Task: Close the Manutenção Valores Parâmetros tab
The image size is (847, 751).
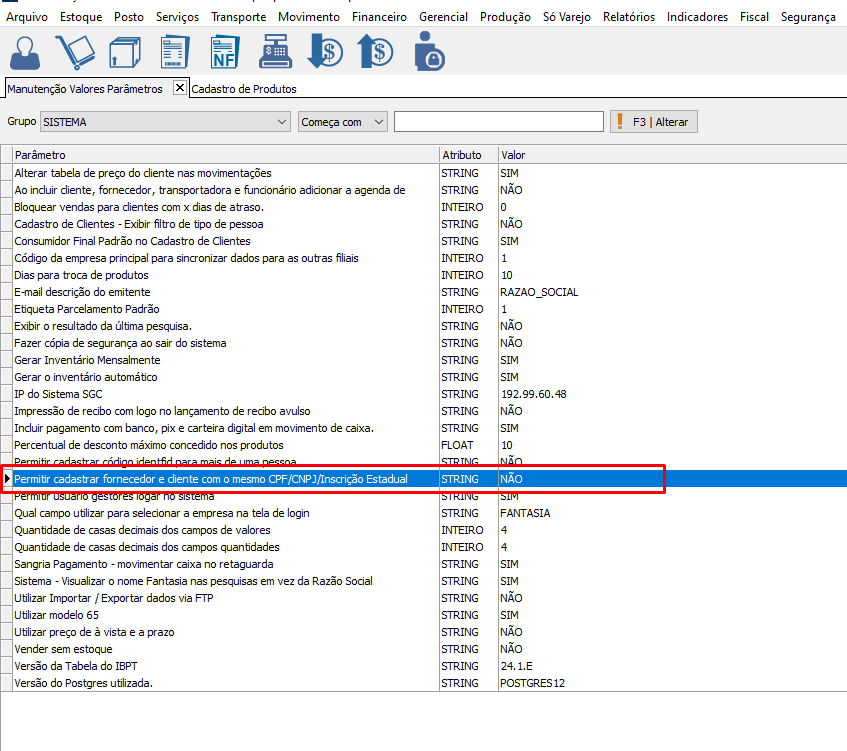Action: point(180,88)
